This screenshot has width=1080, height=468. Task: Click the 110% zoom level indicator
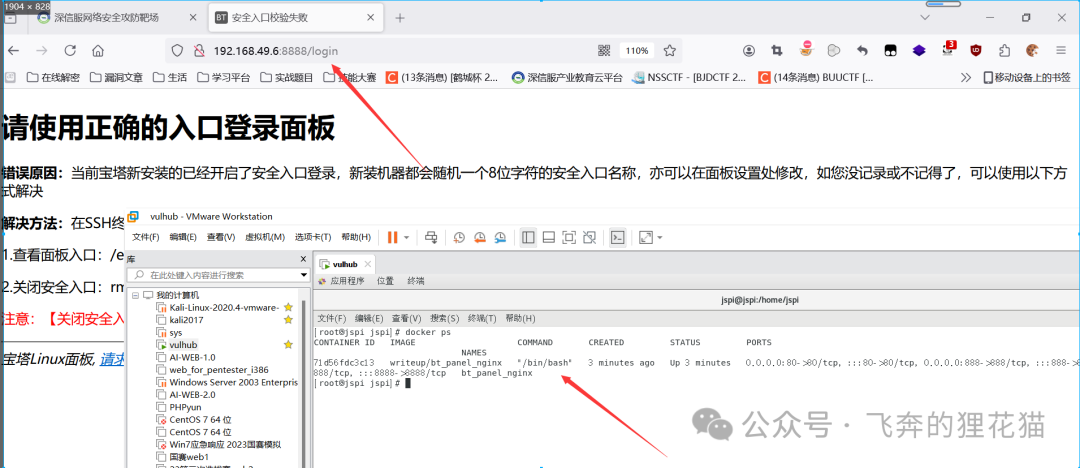pyautogui.click(x=638, y=50)
